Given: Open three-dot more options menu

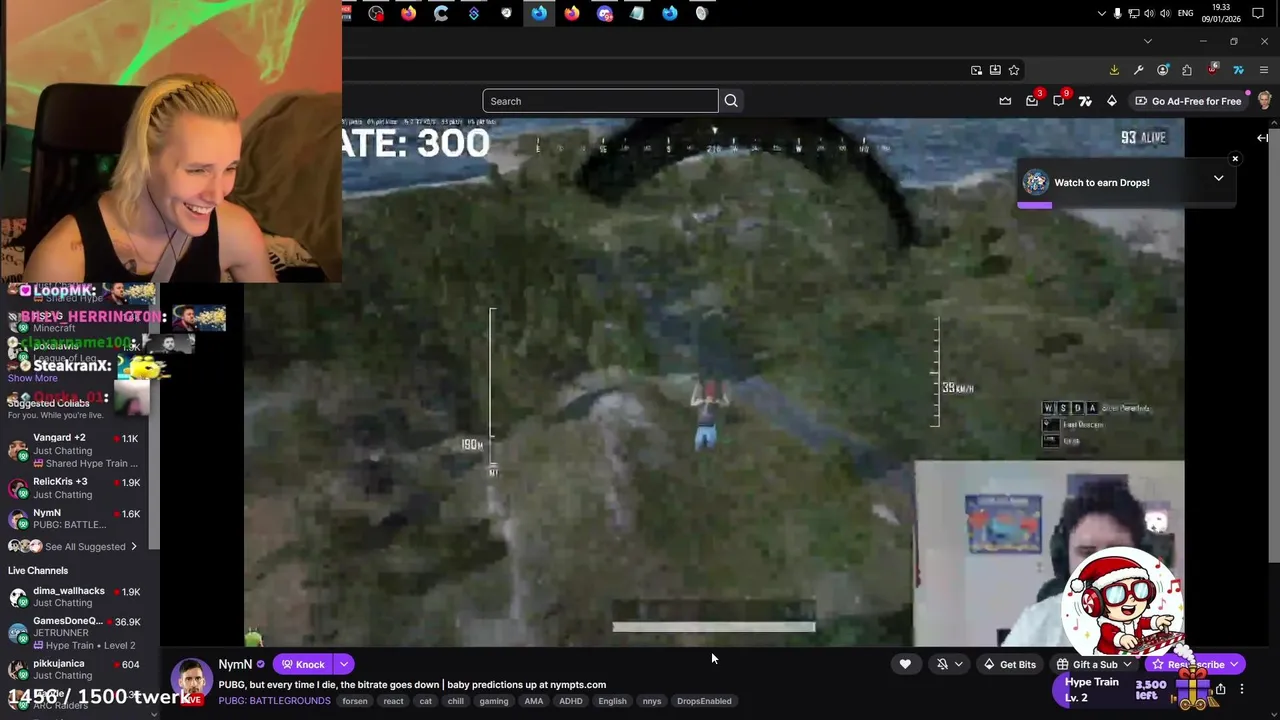Looking at the screenshot, I should coord(1242,689).
